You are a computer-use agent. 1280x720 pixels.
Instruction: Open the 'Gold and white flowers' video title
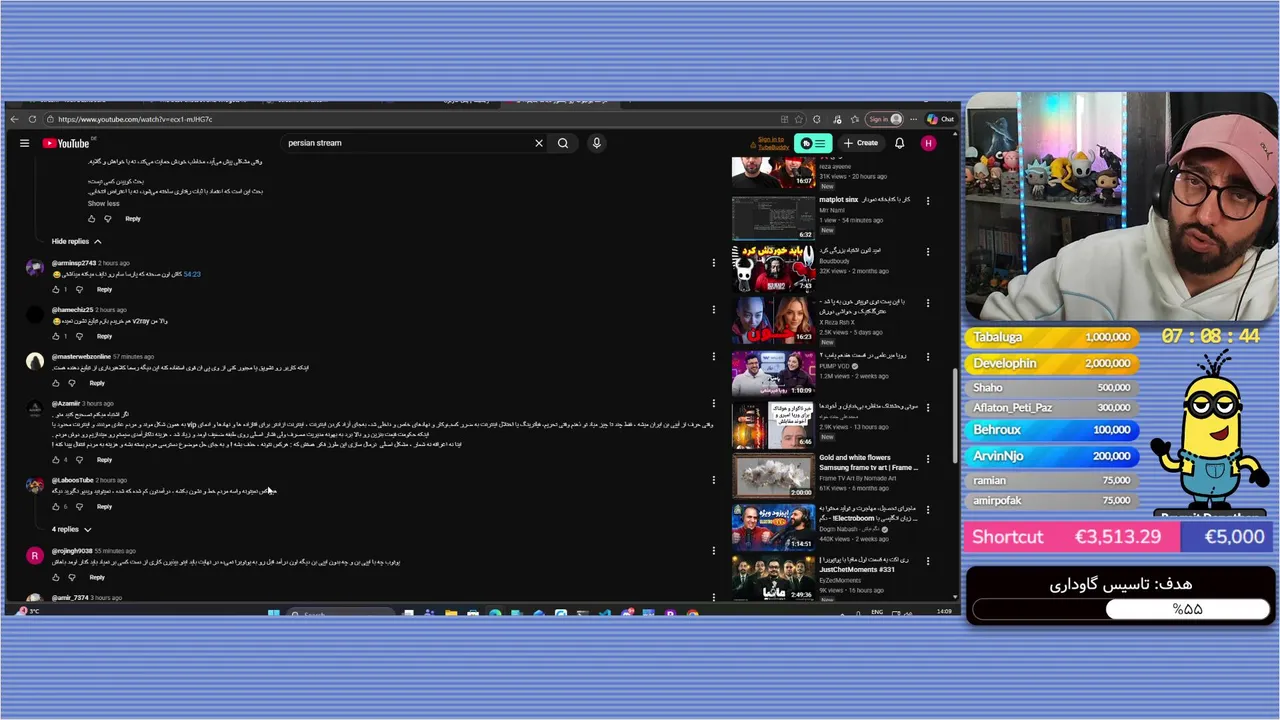[868, 462]
